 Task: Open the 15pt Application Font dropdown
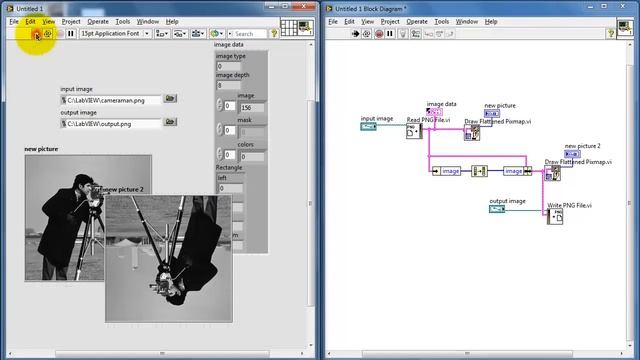coord(115,34)
